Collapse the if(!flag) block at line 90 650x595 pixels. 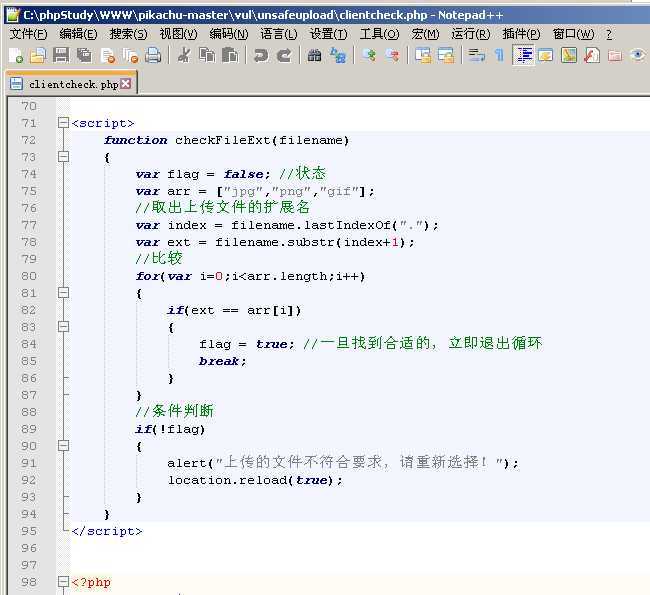[63, 446]
